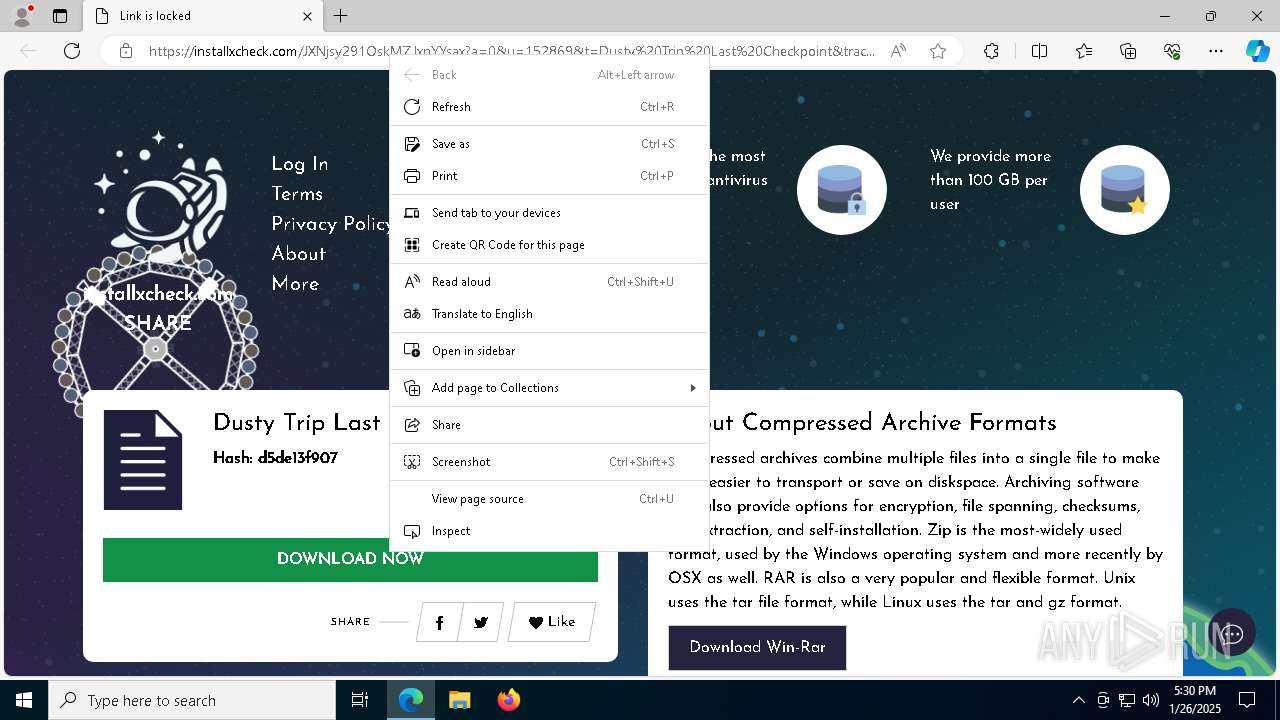Screen dimensions: 1280x720
Task: Show hidden system tray icons
Action: [x=1078, y=700]
